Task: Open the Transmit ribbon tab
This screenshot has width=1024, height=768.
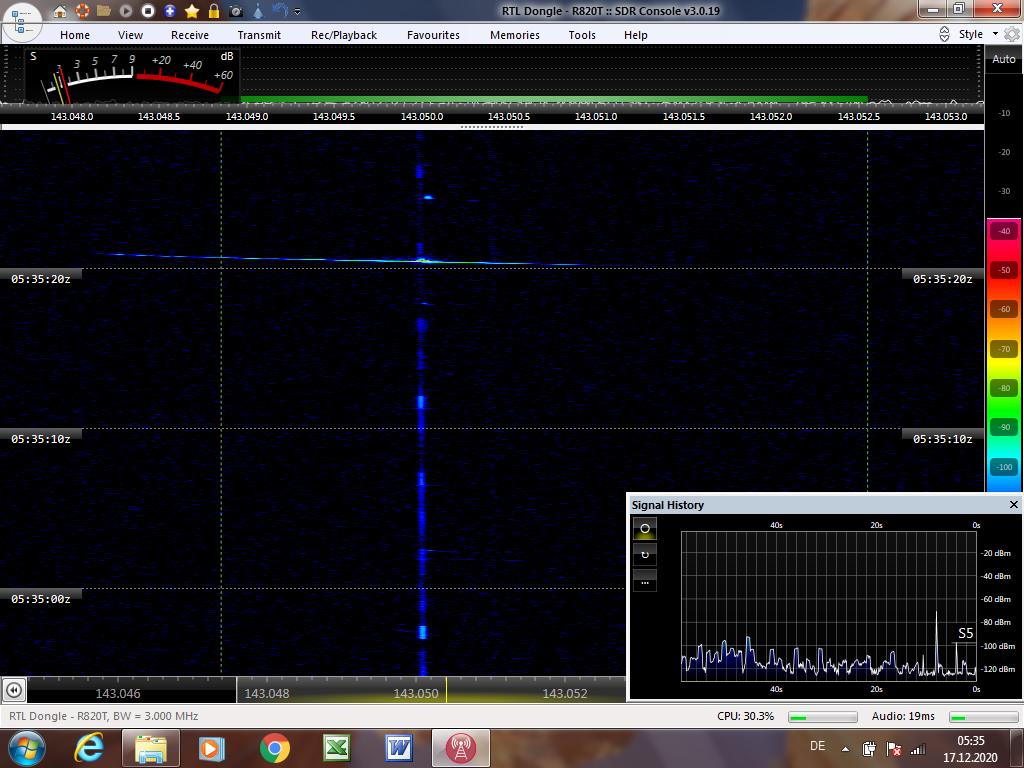Action: (x=259, y=35)
